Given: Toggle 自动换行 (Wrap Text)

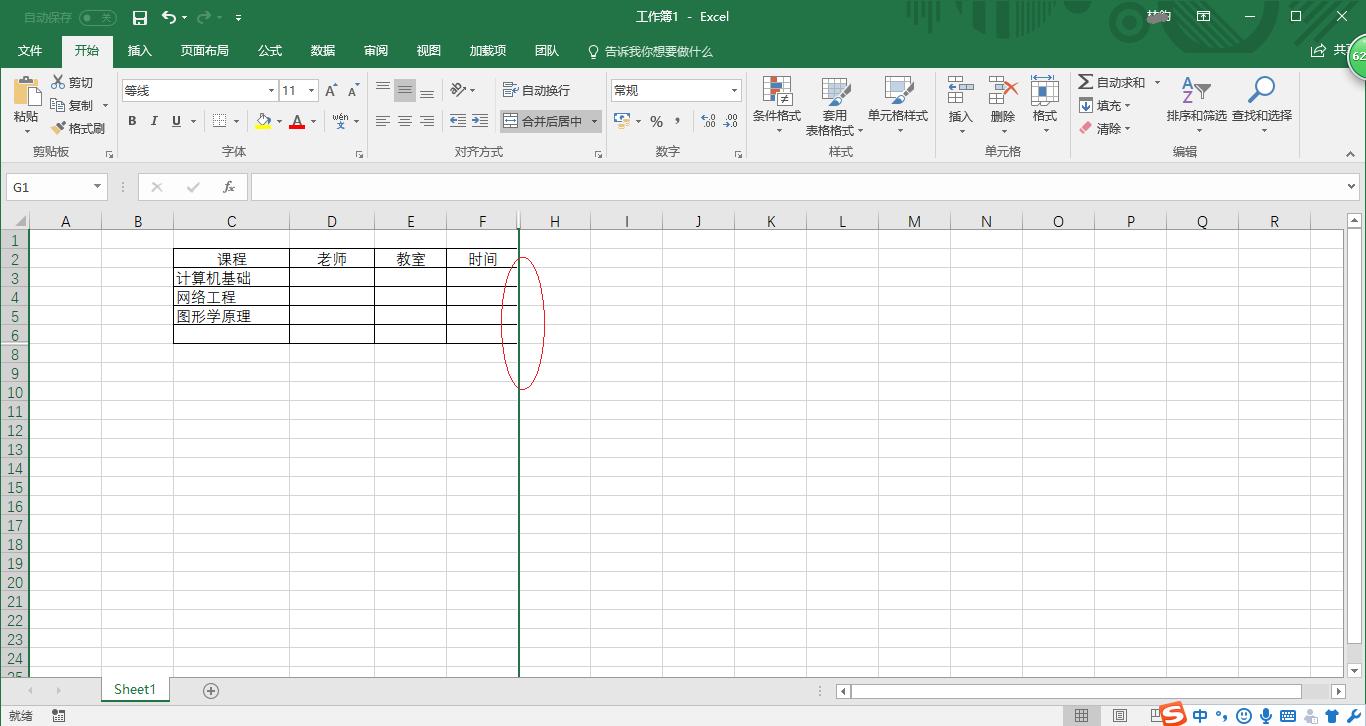Looking at the screenshot, I should click(x=535, y=89).
